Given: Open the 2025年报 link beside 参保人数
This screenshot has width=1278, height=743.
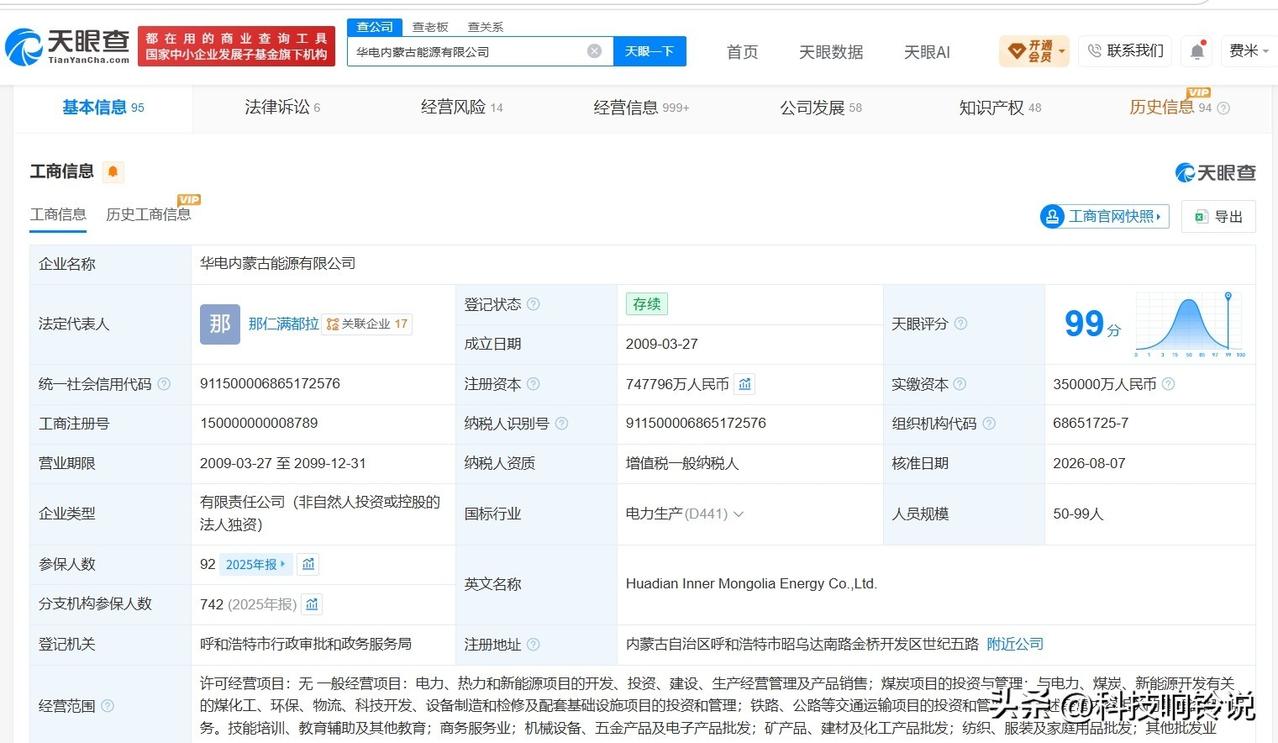Looking at the screenshot, I should [256, 564].
